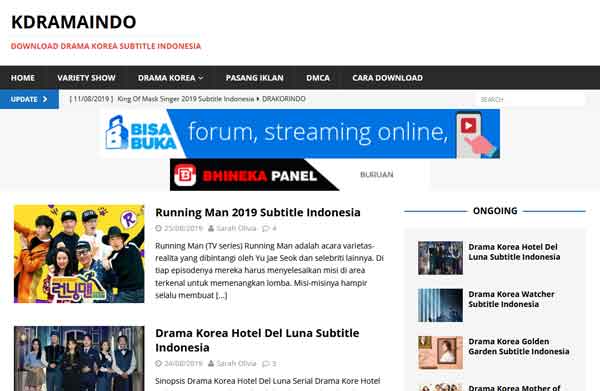Image resolution: width=600 pixels, height=391 pixels.
Task: Open the Hotel Del Luna sidebar thumbnail
Action: (440, 258)
